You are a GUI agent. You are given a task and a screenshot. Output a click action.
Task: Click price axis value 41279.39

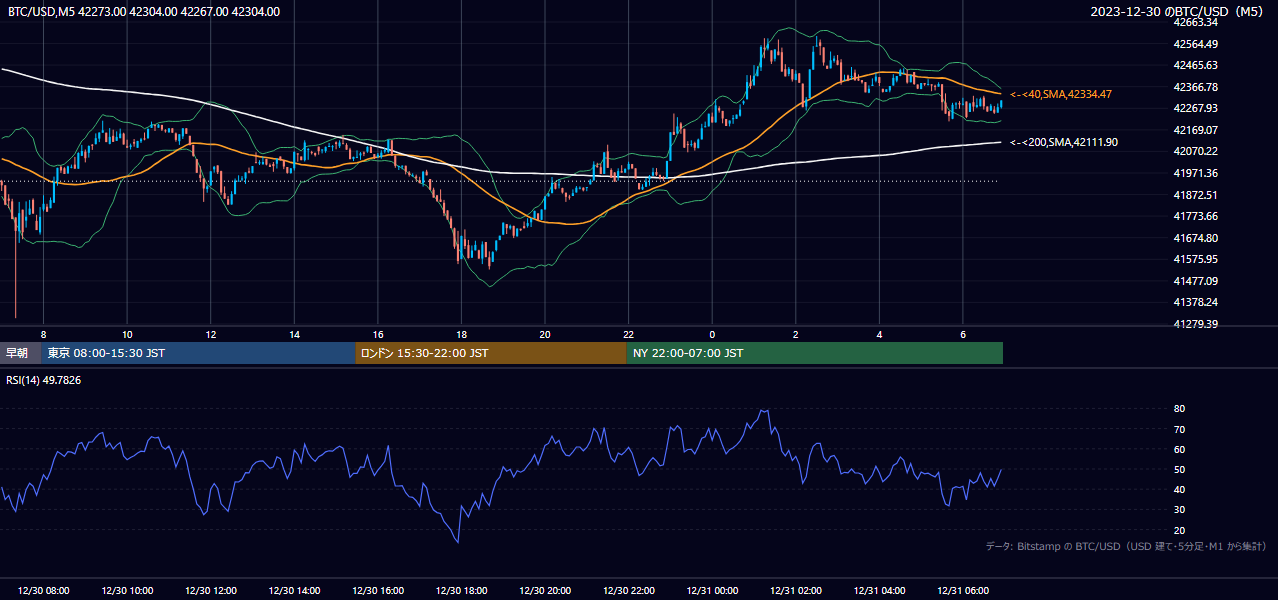click(1196, 324)
